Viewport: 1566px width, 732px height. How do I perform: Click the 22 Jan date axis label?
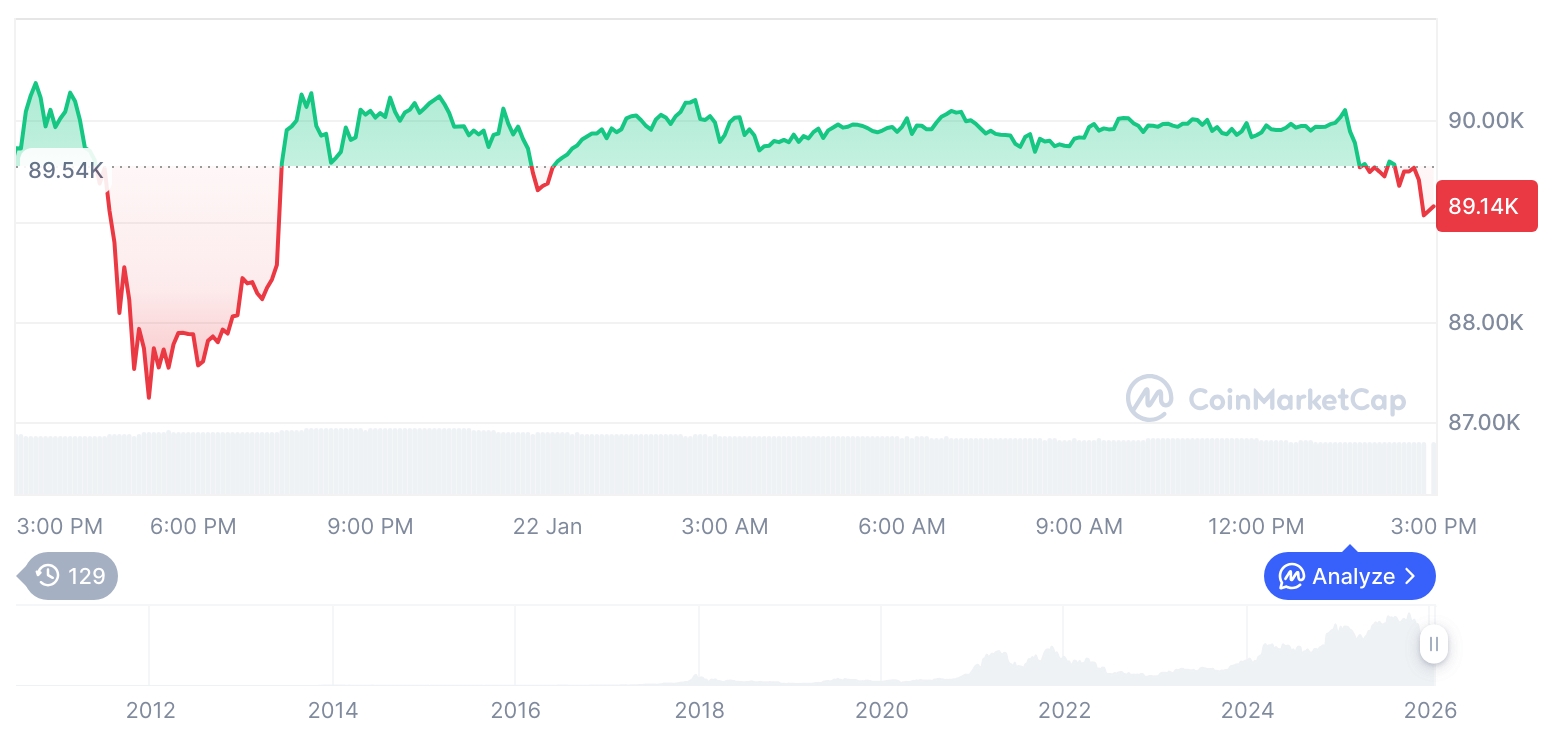coord(547,526)
